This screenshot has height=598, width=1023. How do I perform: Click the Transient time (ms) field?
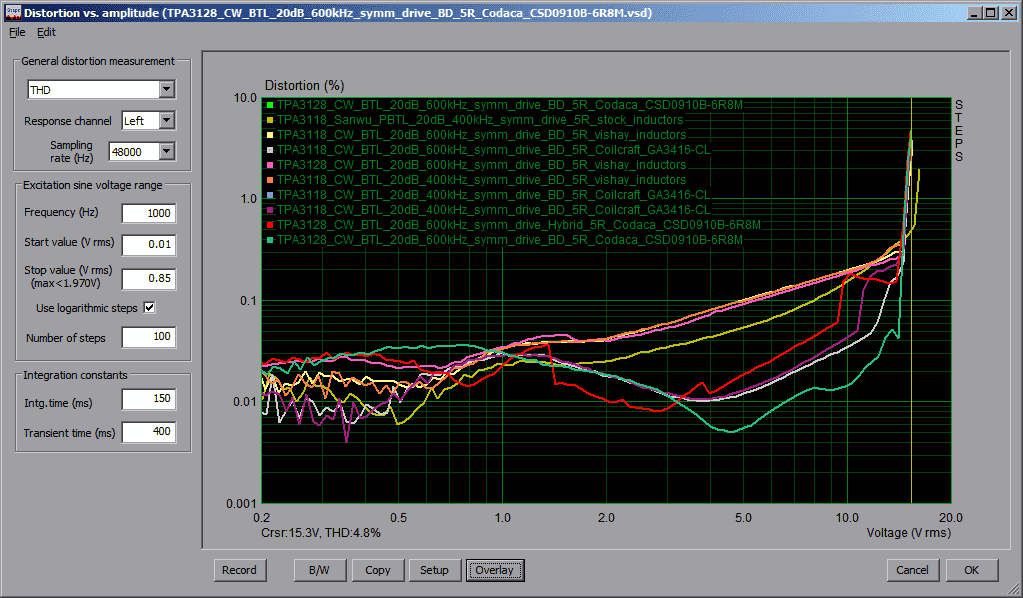tap(148, 433)
